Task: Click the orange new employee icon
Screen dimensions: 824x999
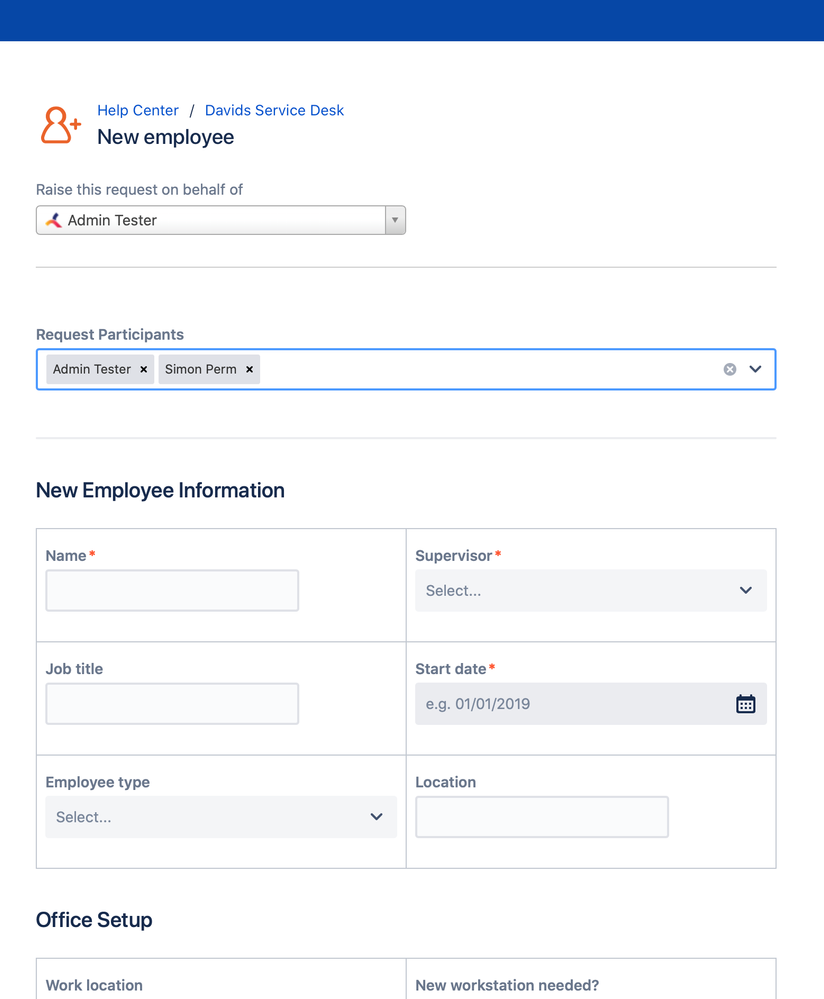Action: (61, 125)
